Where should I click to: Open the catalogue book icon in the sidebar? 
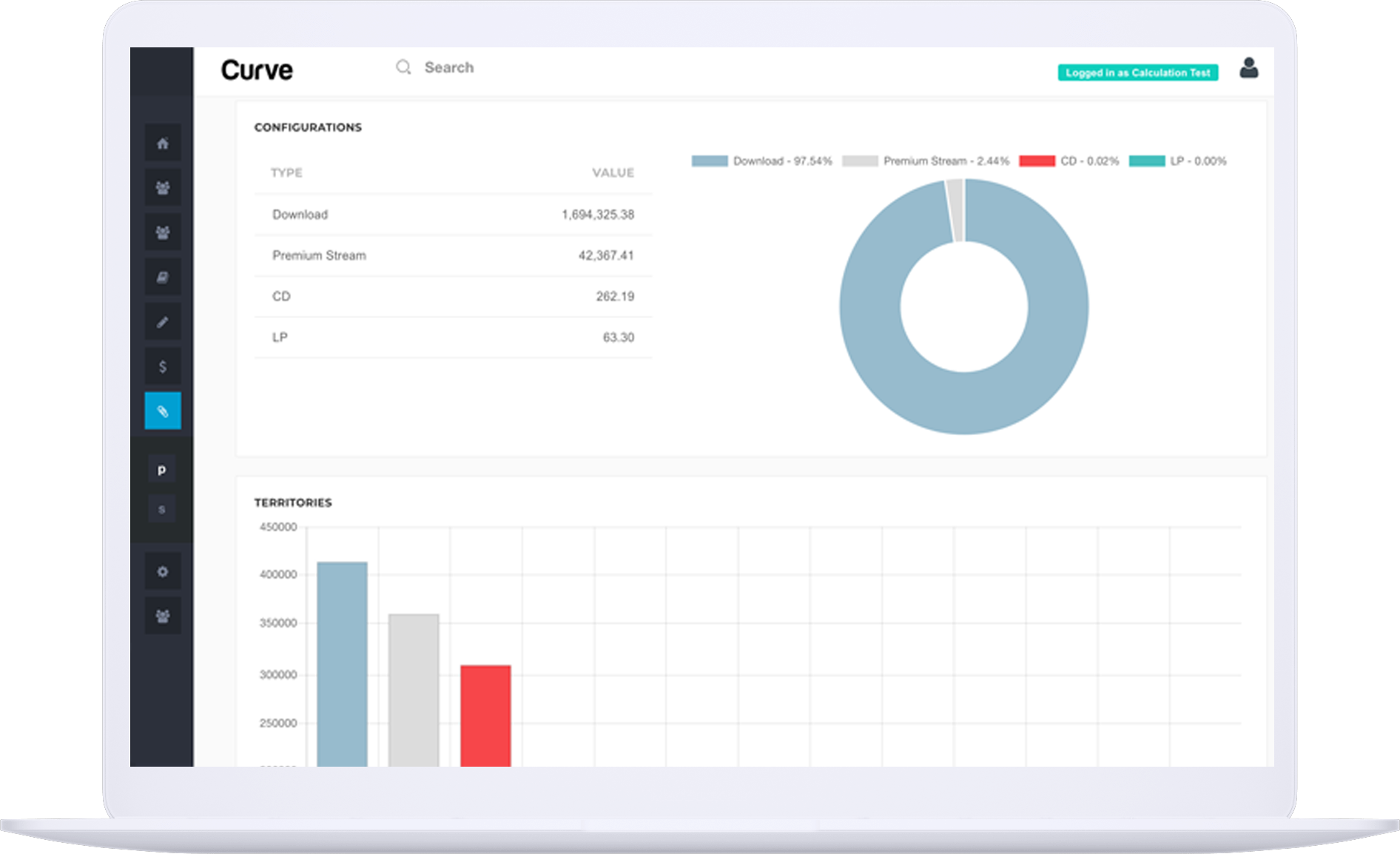(163, 278)
